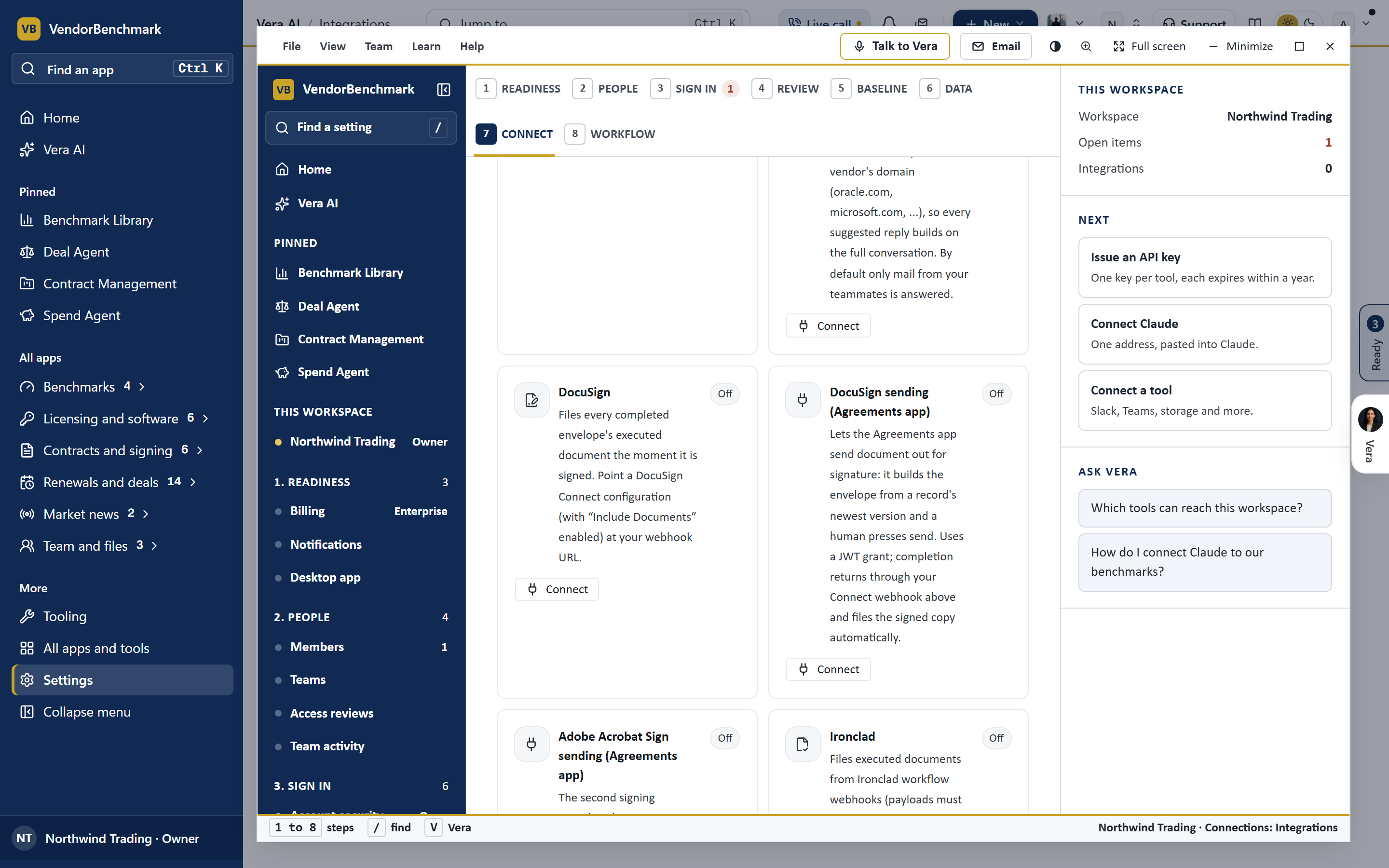The width and height of the screenshot is (1389, 868).
Task: Toggle Adobe Acrobat Sign Off pill
Action: pyautogui.click(x=725, y=738)
